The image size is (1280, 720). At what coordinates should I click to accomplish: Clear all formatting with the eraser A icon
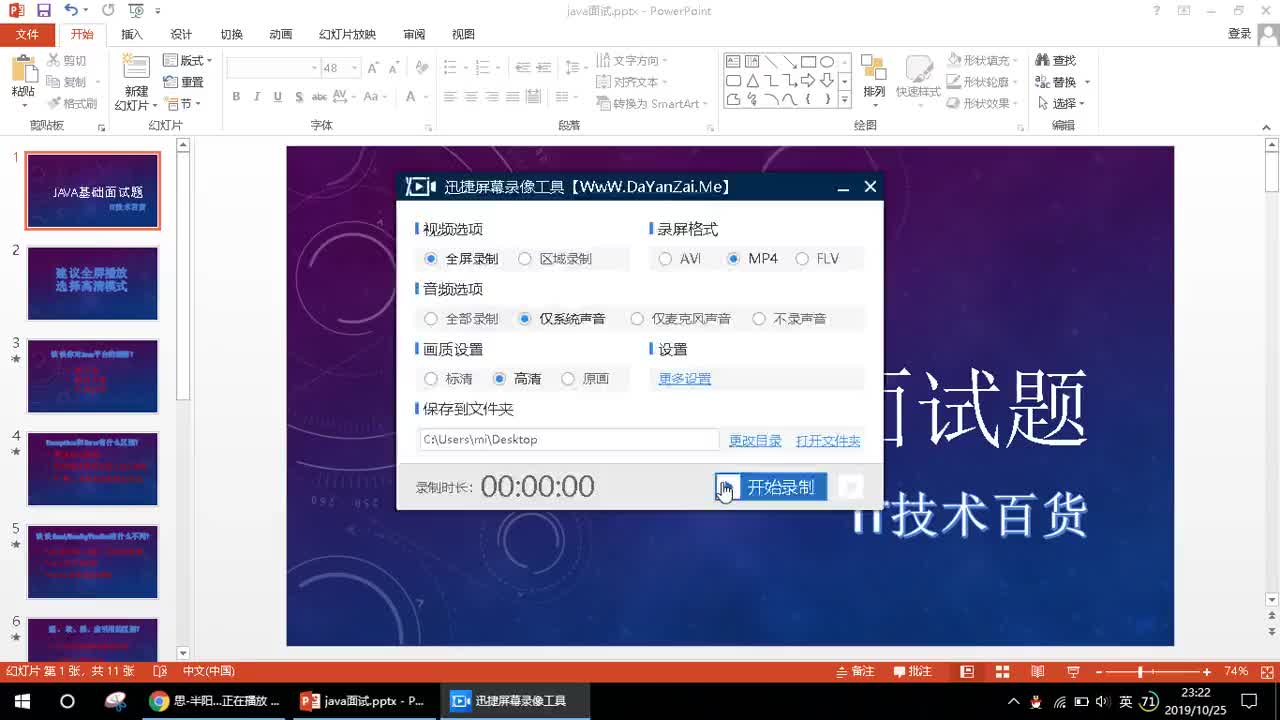422,68
